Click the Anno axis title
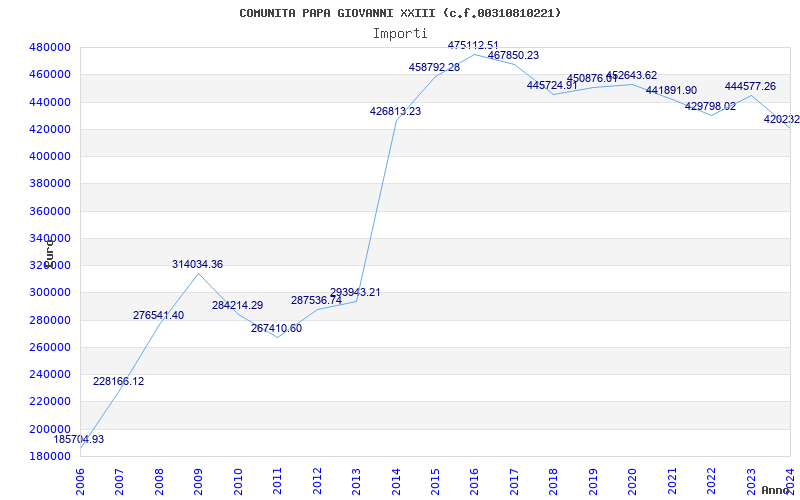The height and width of the screenshot is (500, 800). point(776,490)
